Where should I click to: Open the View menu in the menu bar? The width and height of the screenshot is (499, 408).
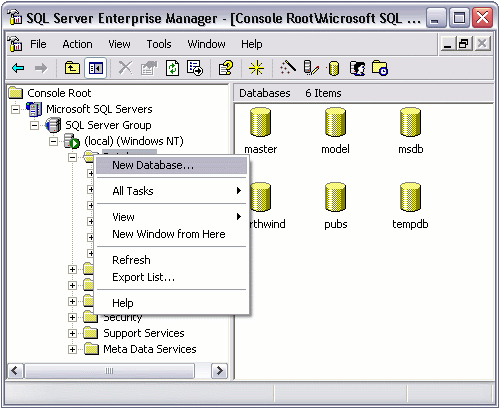tap(119, 44)
